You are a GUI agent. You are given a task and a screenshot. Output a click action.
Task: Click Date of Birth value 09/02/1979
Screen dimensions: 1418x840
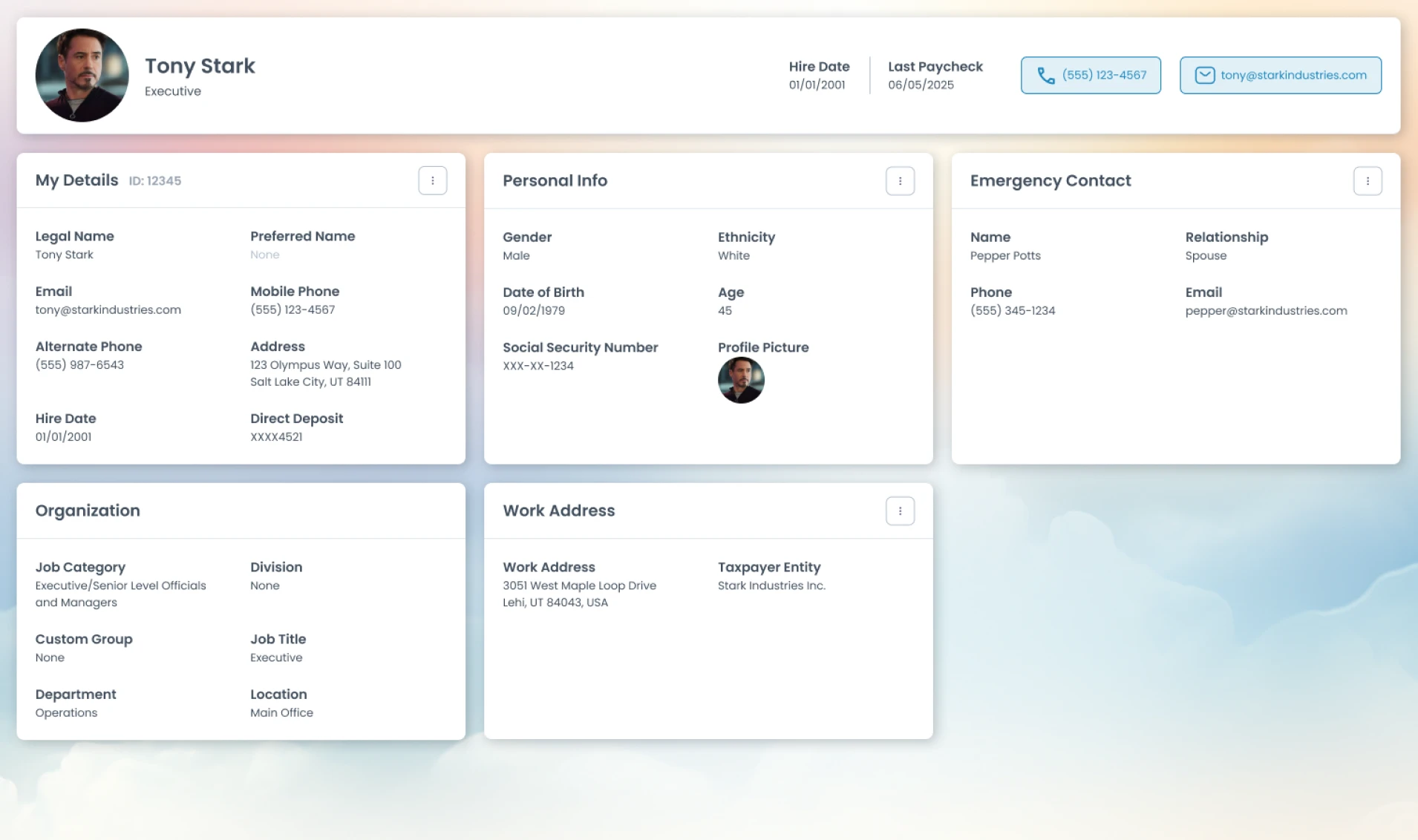click(x=533, y=310)
